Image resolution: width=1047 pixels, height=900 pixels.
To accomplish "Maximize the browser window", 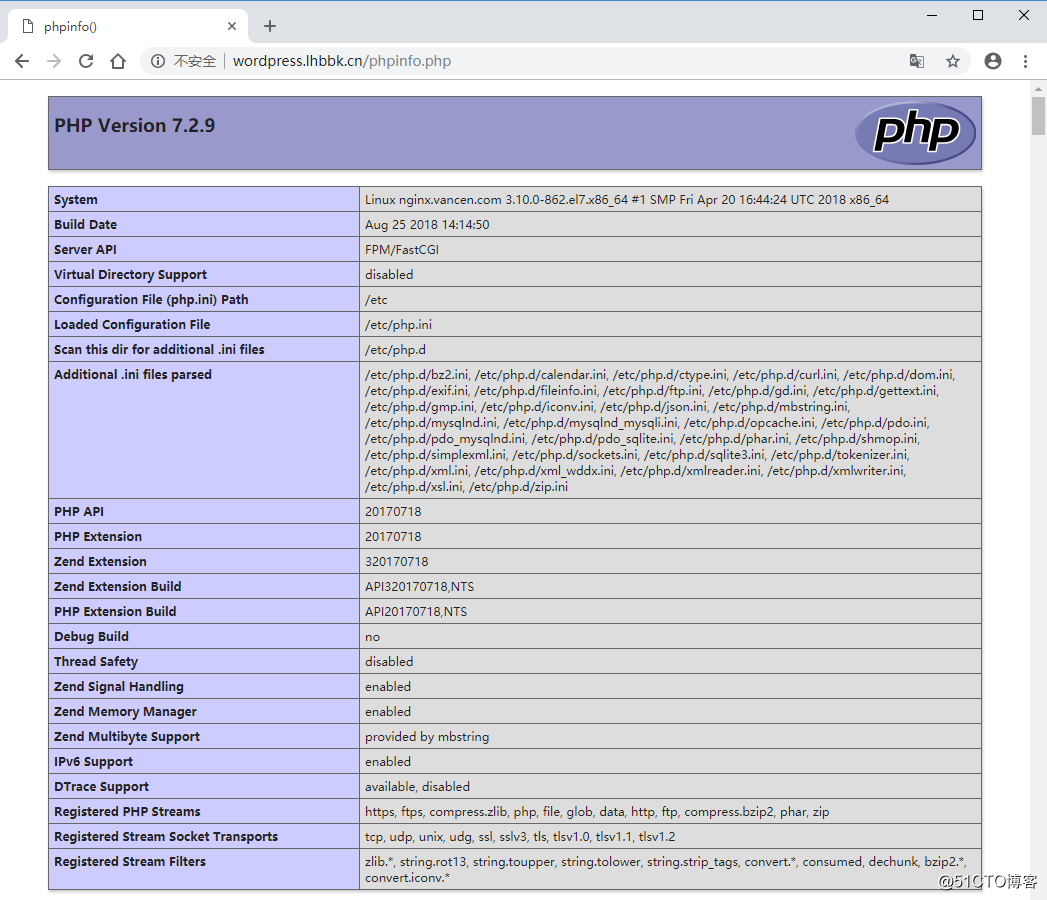I will click(x=978, y=15).
